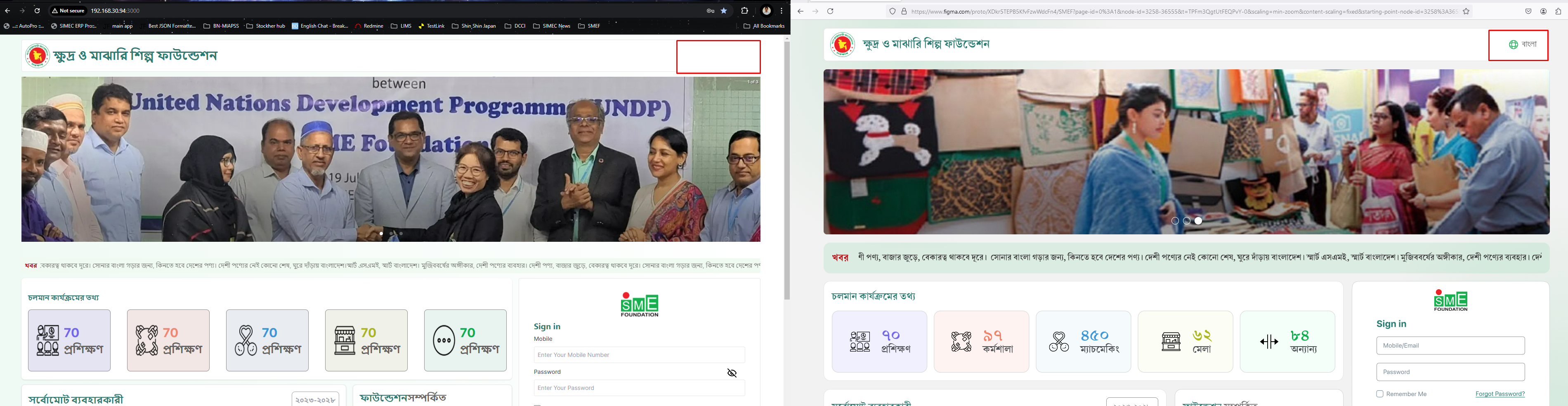This screenshot has height=406, width=1568.
Task: Open the SIMEC ERP Pro bookmark
Action: coord(73,26)
